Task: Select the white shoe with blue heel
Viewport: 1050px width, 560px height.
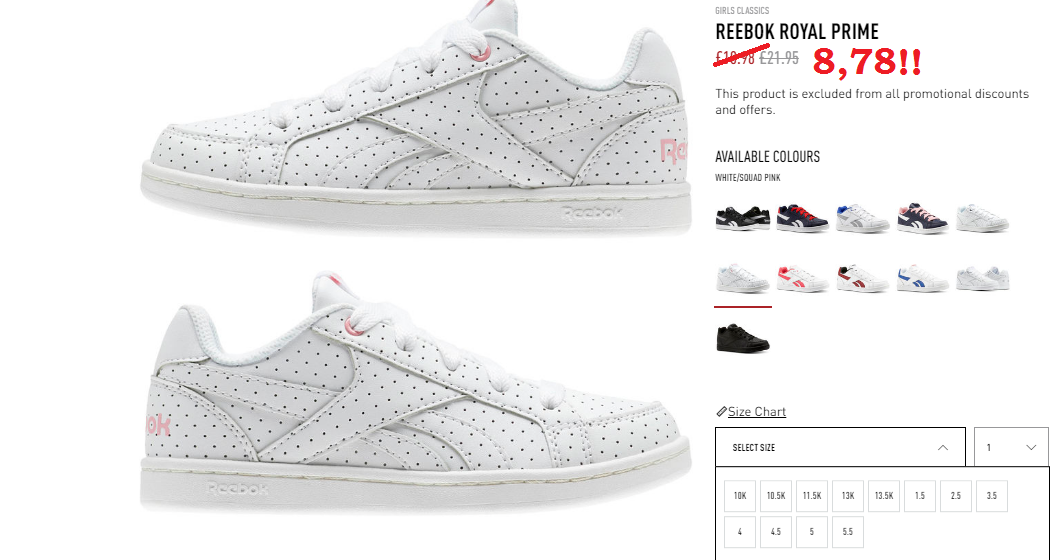Action: (862, 219)
